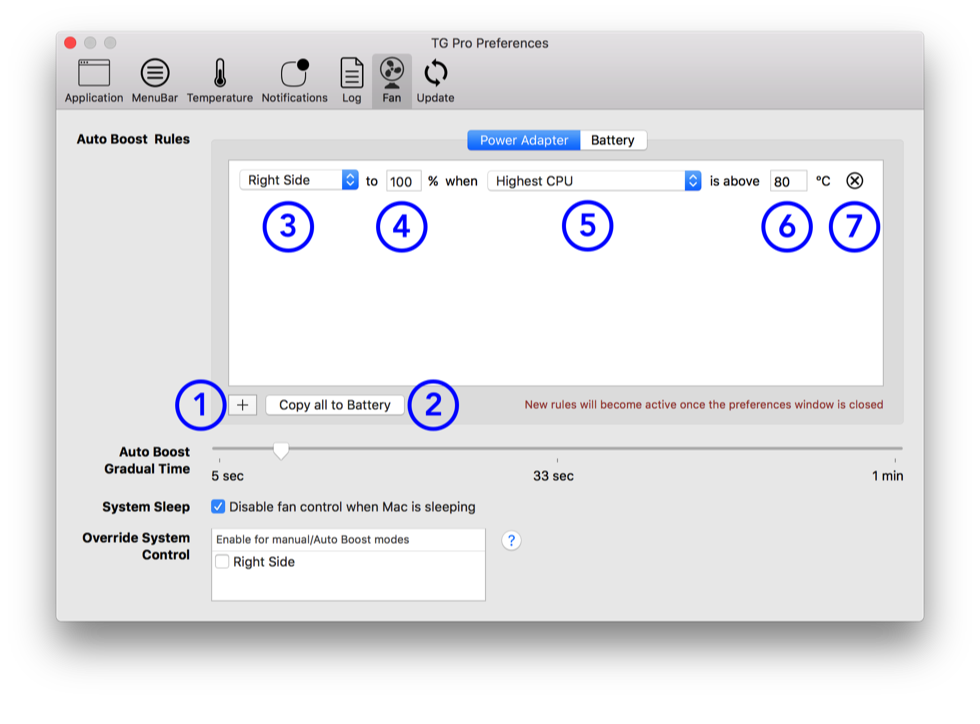Uncheck Disable fan control when sleeping
The image size is (980, 724).
(218, 506)
